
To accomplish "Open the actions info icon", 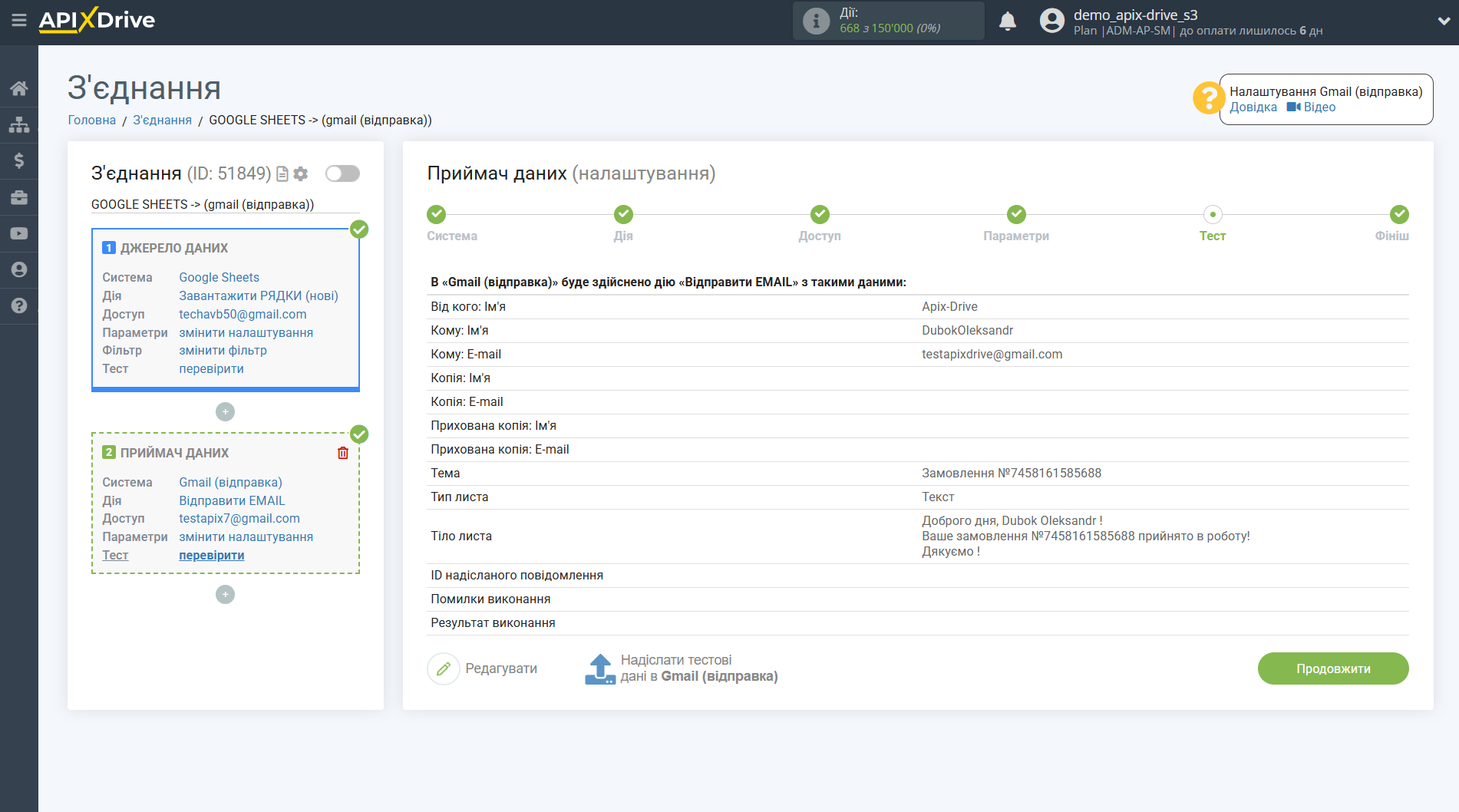I will (x=816, y=21).
